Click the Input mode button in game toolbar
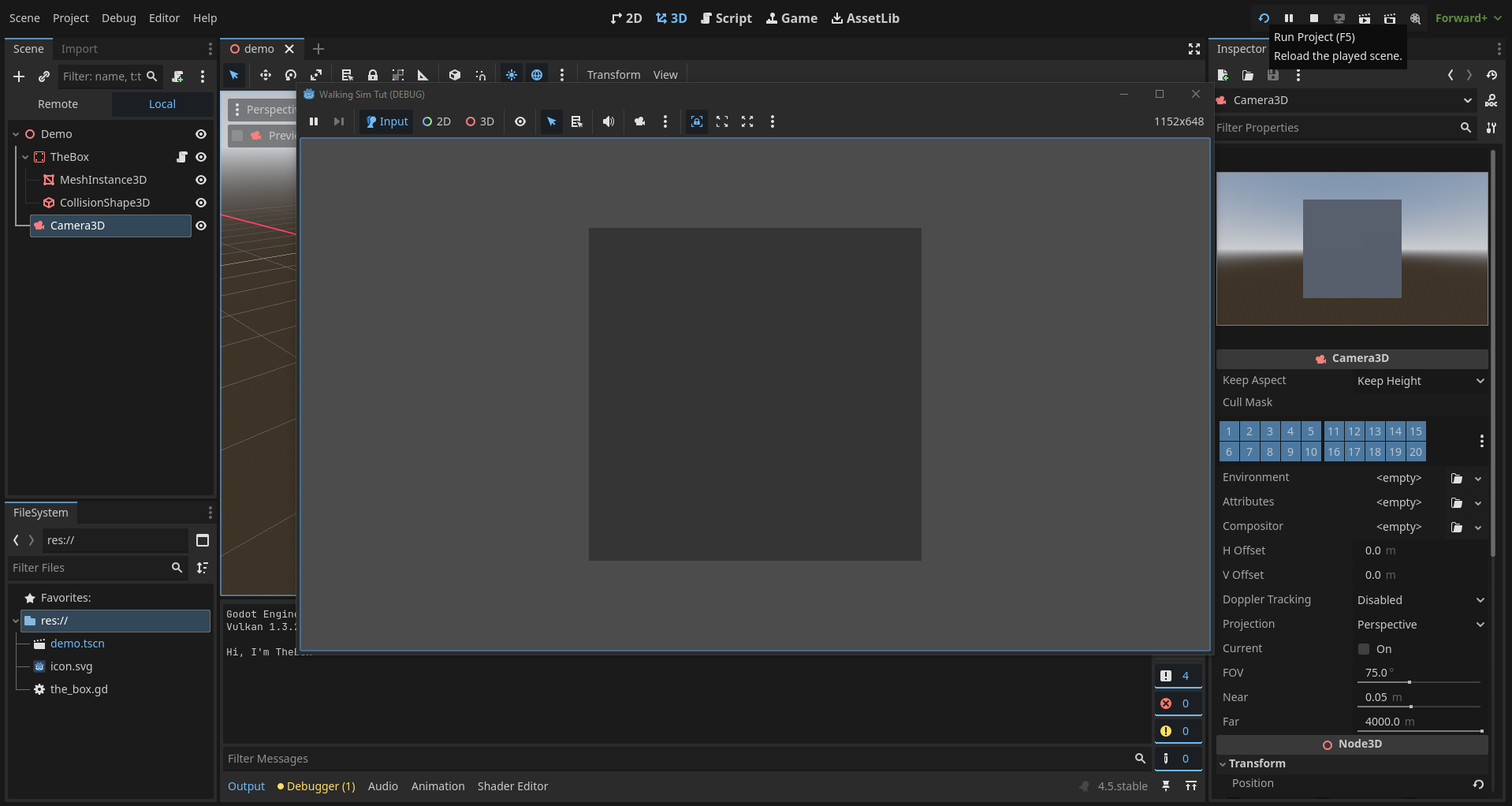 pyautogui.click(x=386, y=121)
